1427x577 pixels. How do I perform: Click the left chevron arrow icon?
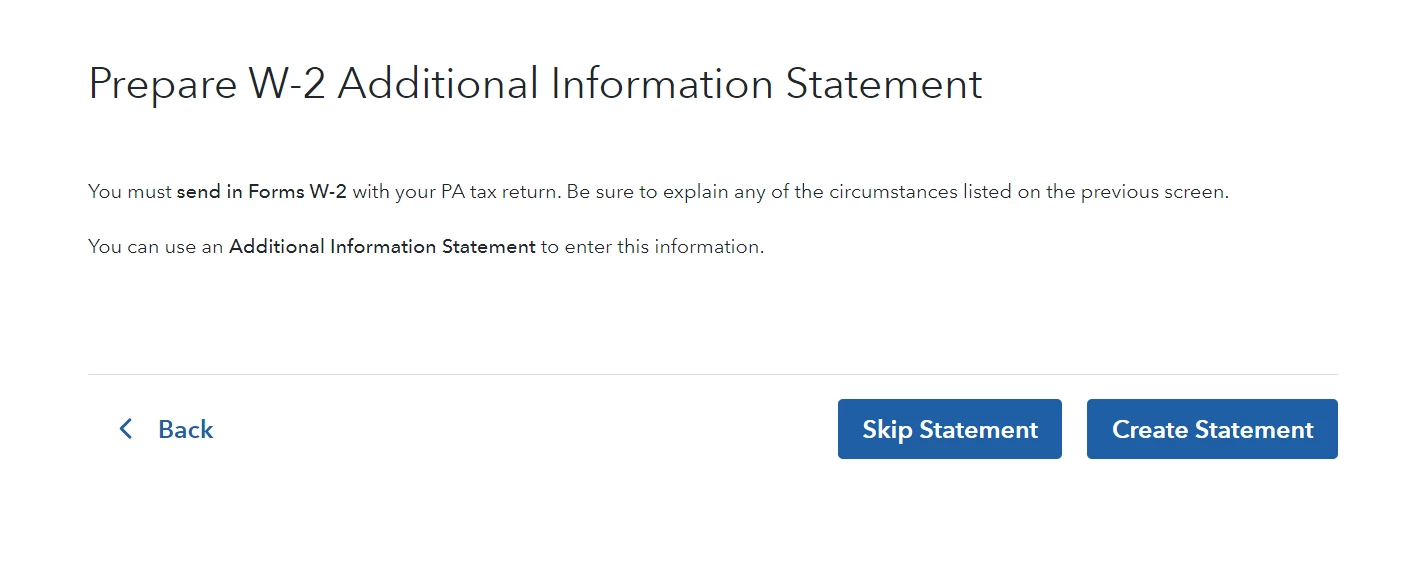pos(125,429)
